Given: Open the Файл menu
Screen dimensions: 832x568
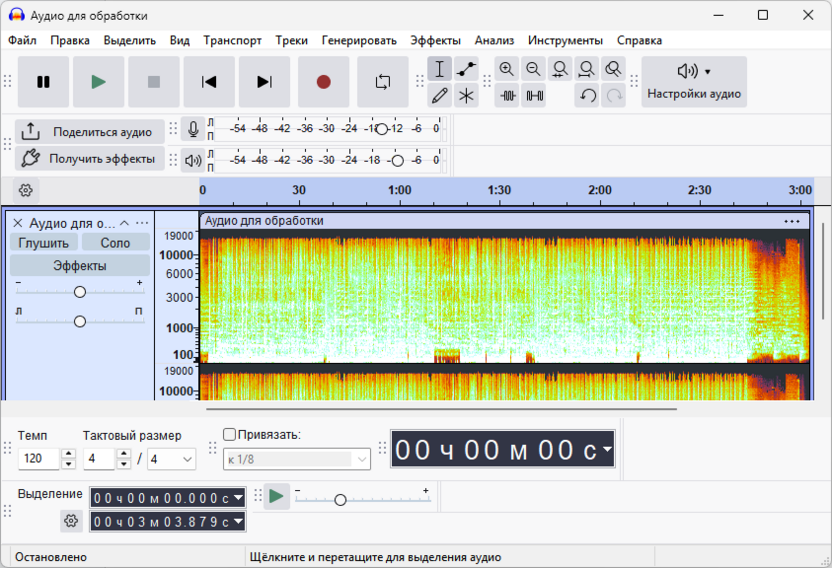Looking at the screenshot, I should pyautogui.click(x=22, y=40).
